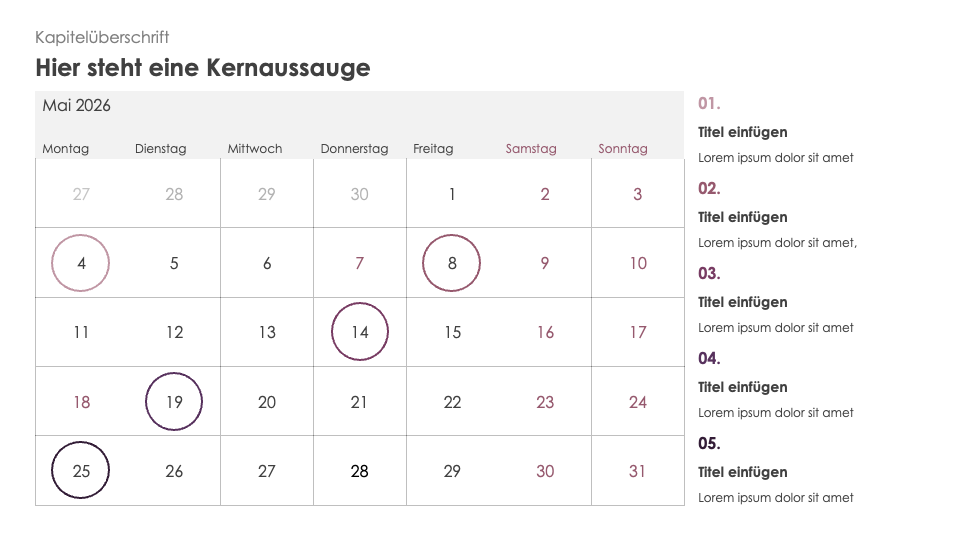Click the Samstag weekday label
Screen dimensions: 960x540
point(531,149)
